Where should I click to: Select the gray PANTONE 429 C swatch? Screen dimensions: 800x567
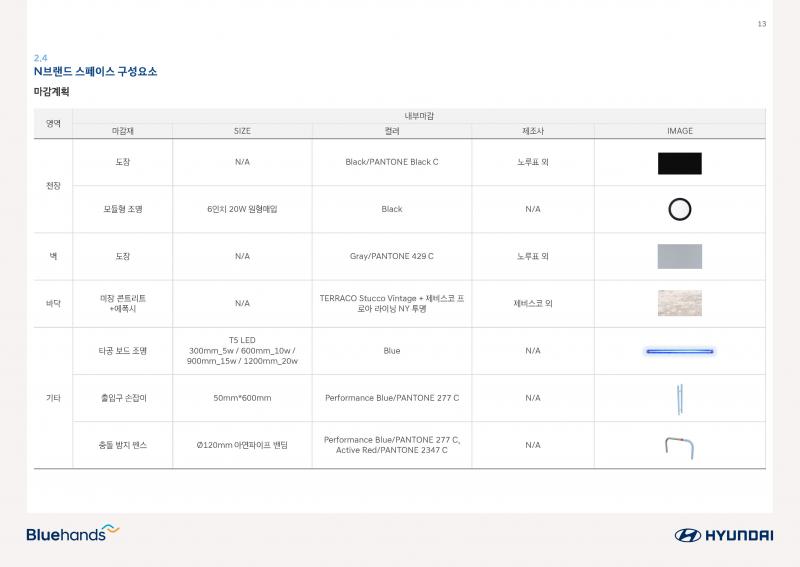(680, 257)
